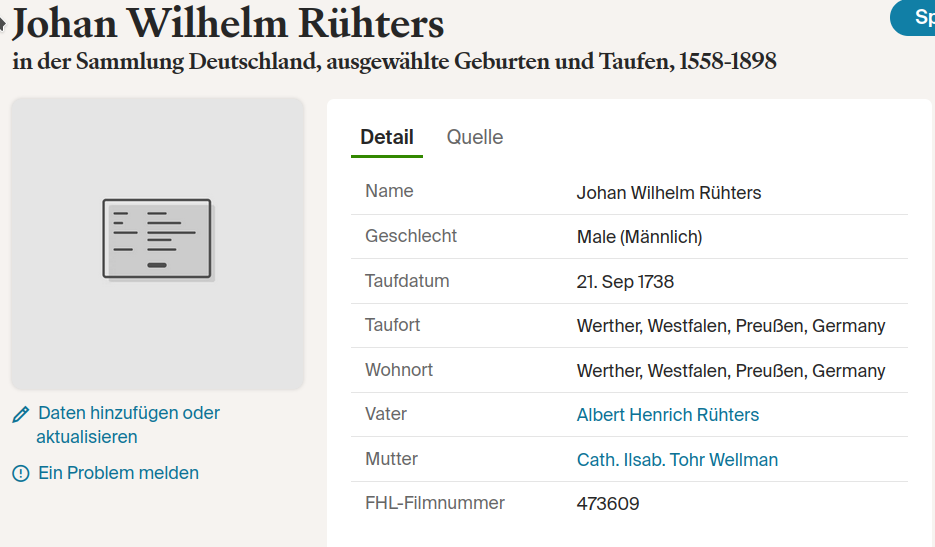Click the Taufort value Werther, Westfalen
This screenshot has height=547, width=935.
click(x=730, y=326)
